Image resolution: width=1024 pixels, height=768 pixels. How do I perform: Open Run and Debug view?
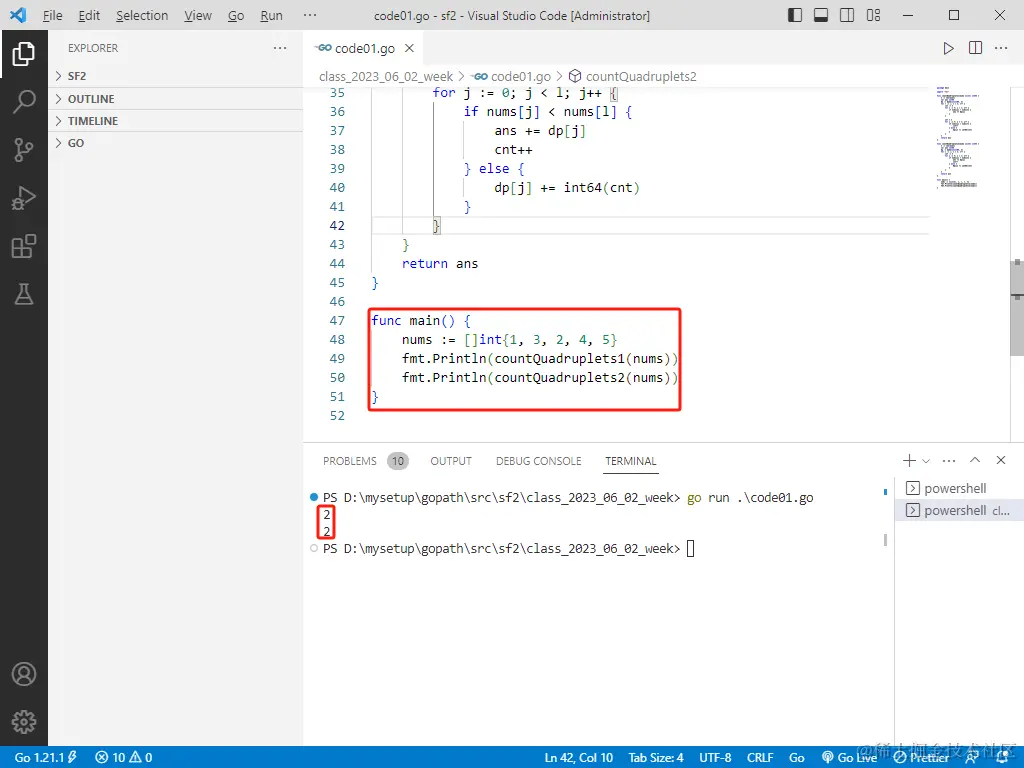(x=24, y=199)
